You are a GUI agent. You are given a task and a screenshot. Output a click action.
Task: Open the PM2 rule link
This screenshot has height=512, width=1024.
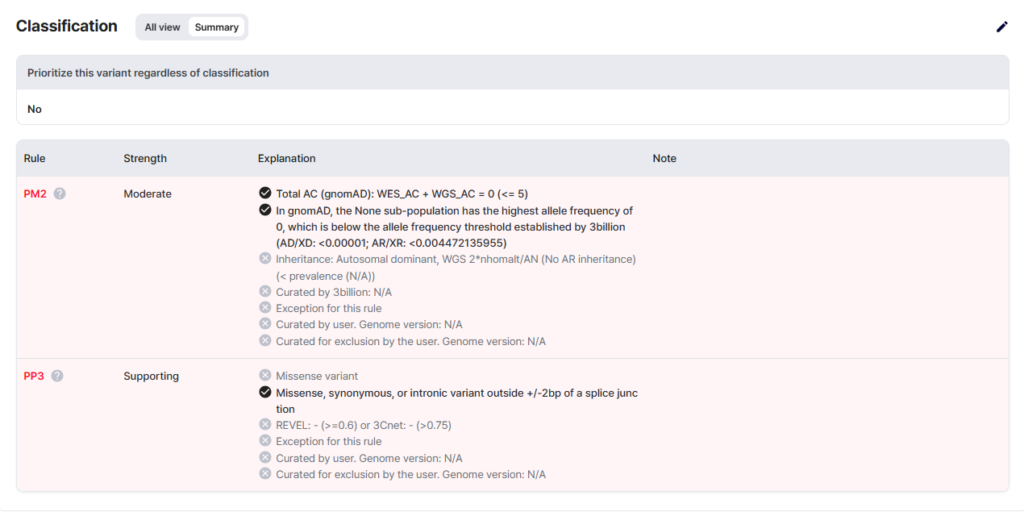pos(35,194)
